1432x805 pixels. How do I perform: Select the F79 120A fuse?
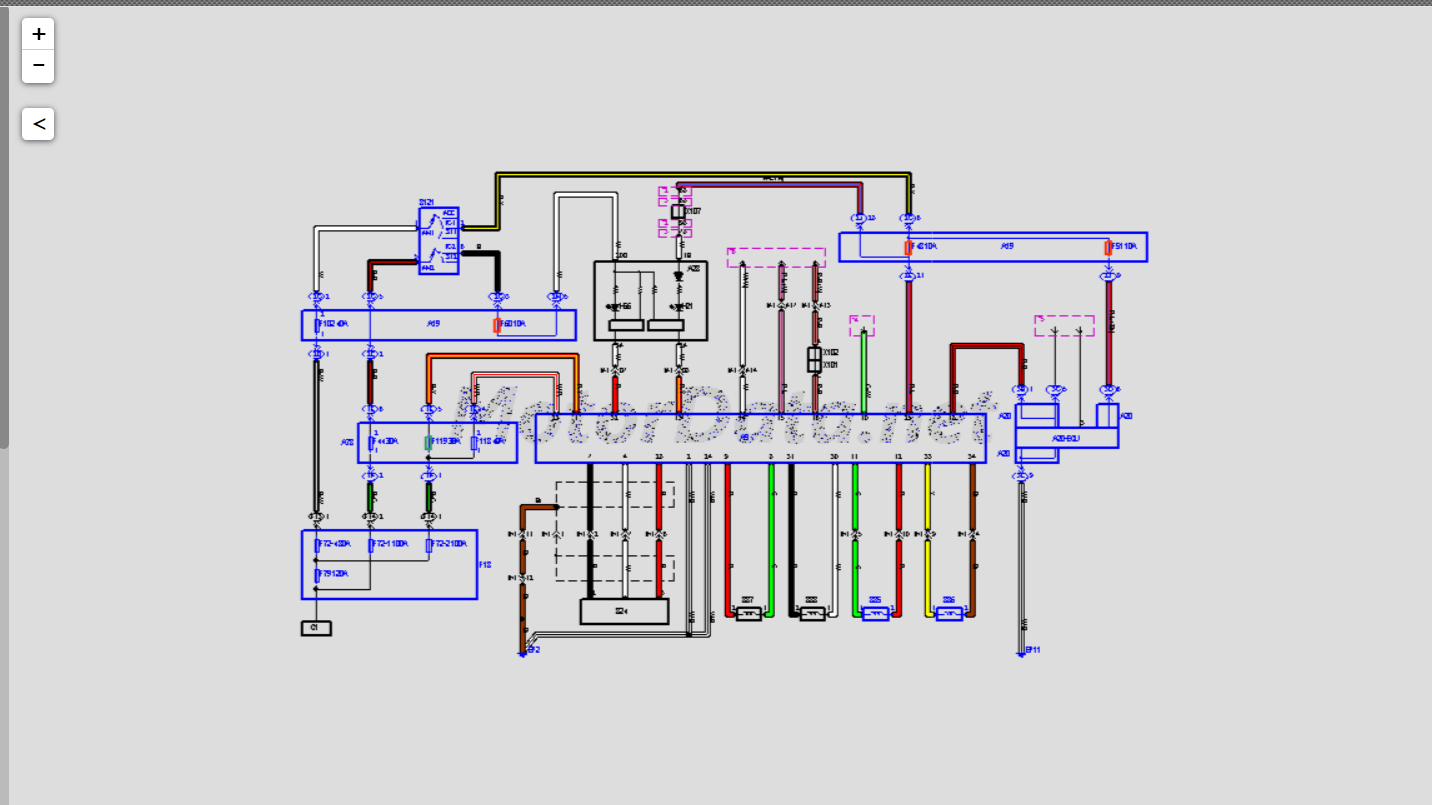(x=317, y=575)
